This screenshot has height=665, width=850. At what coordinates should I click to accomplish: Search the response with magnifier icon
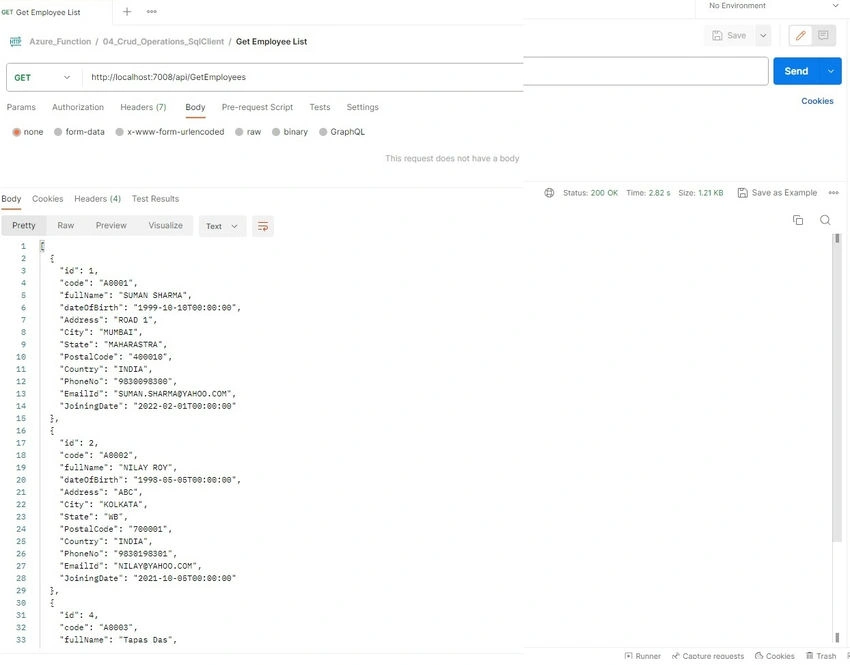click(825, 220)
